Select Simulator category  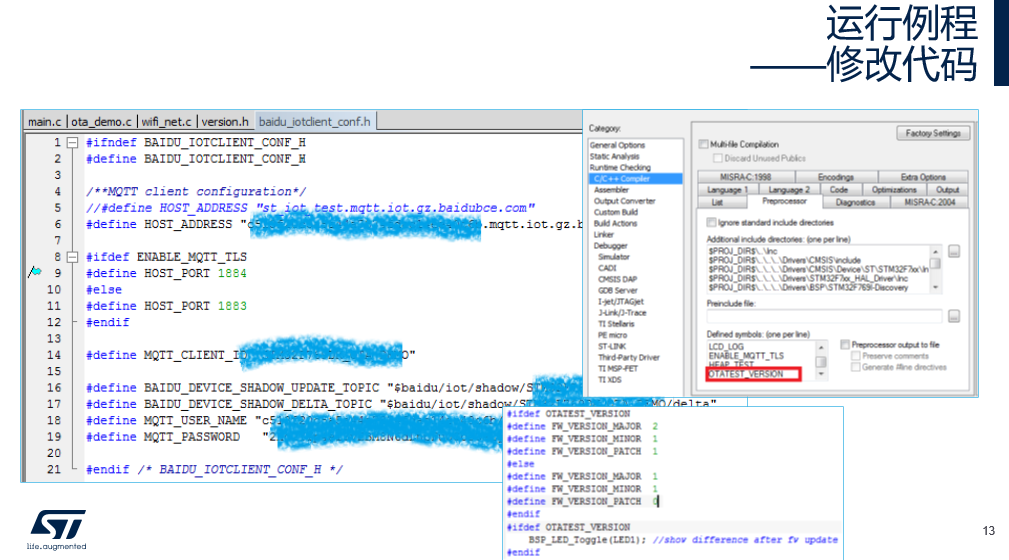(614, 257)
